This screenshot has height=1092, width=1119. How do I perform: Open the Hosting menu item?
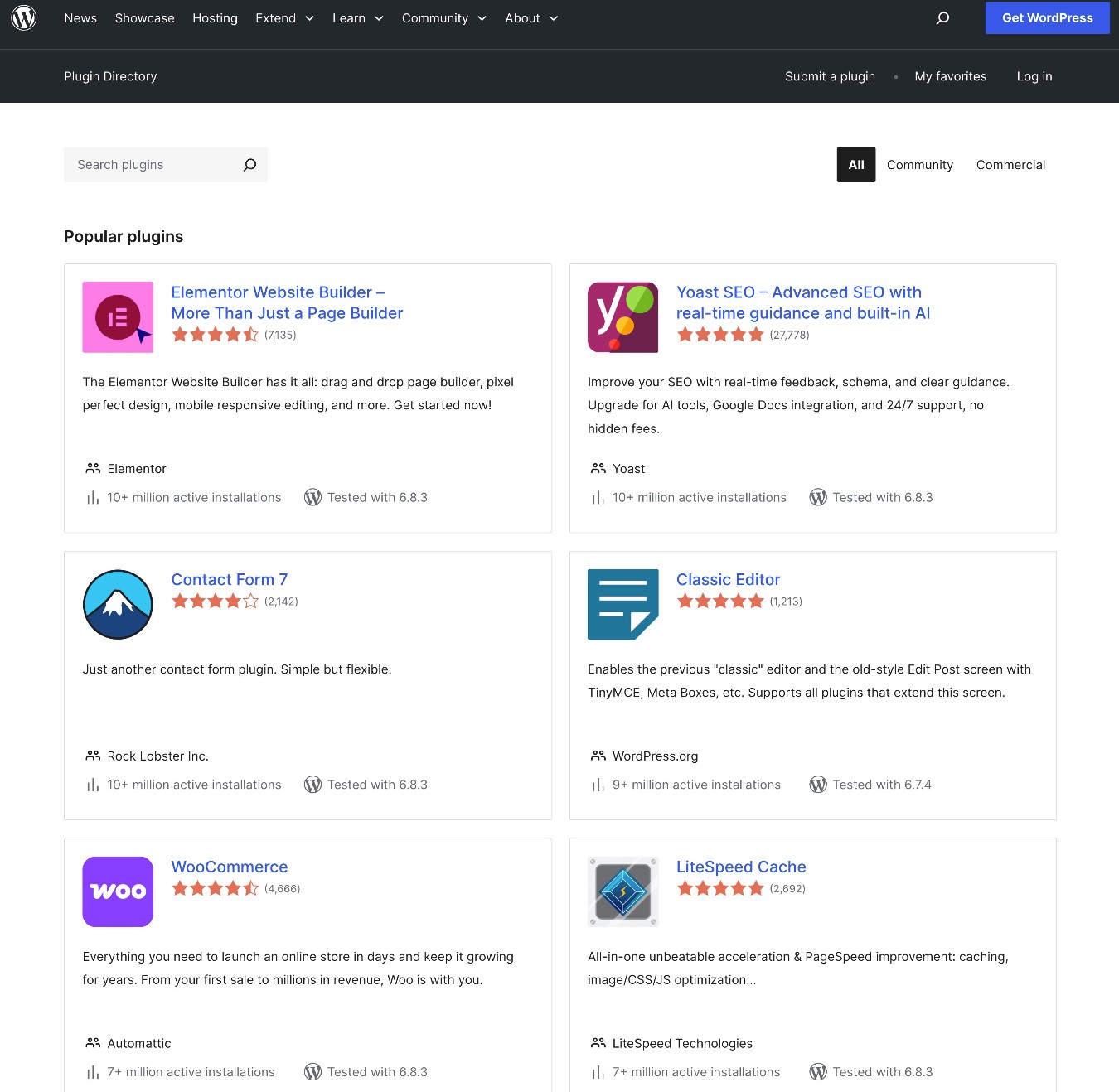215,17
